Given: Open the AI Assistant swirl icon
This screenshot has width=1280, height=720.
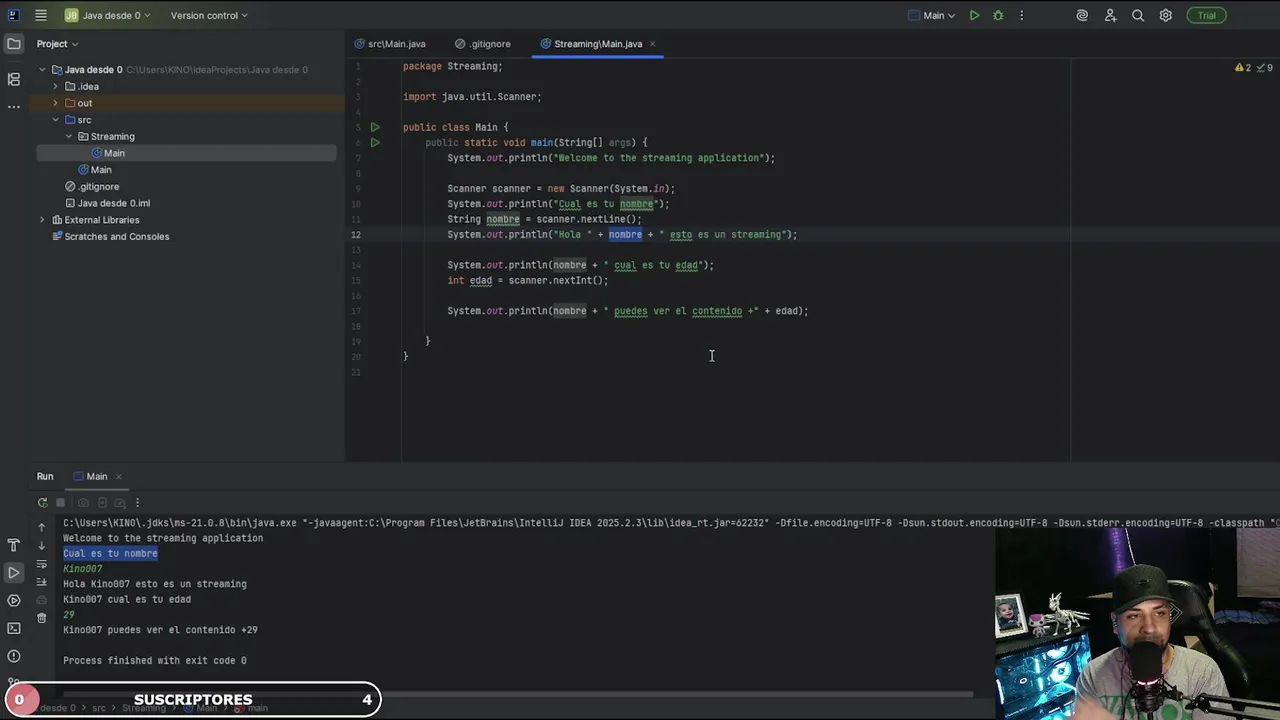Looking at the screenshot, I should click(1082, 15).
